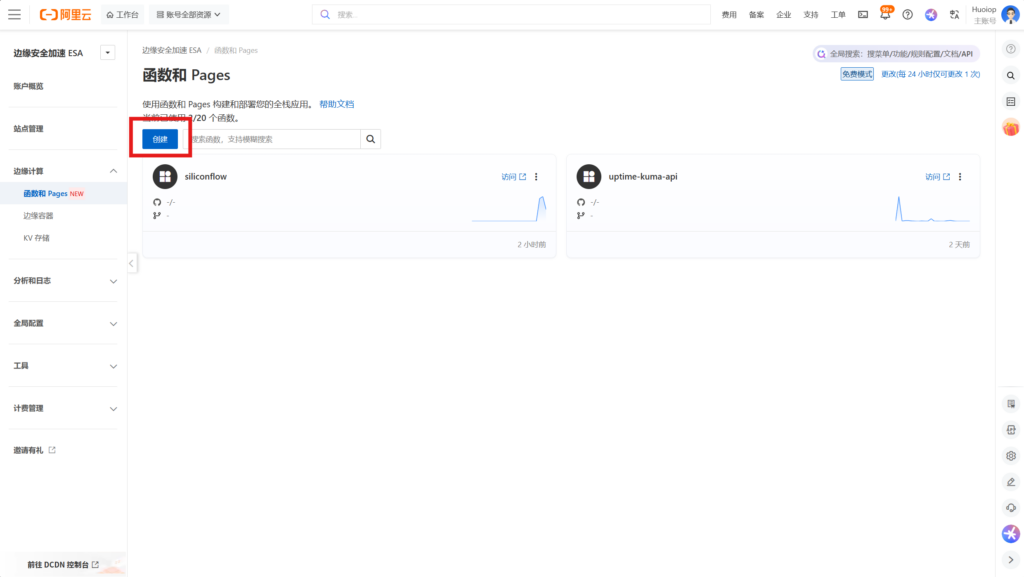
Task: Click the blue 创建 button
Action: click(160, 139)
